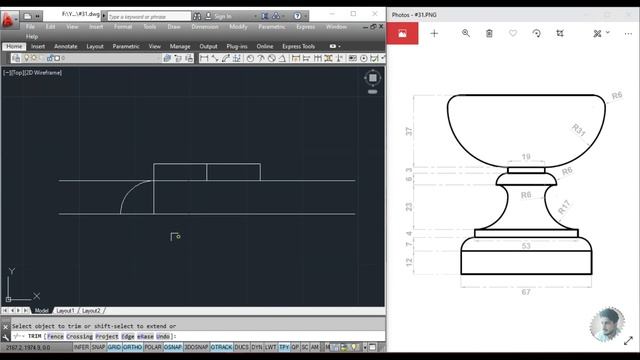Switch to the Layout1 tab
The width and height of the screenshot is (640, 360).
click(x=65, y=311)
